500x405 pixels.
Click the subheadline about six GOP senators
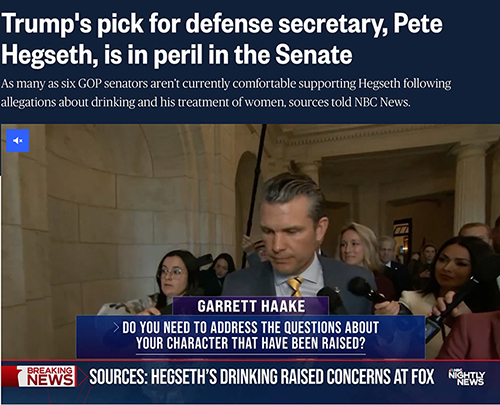[x=226, y=93]
